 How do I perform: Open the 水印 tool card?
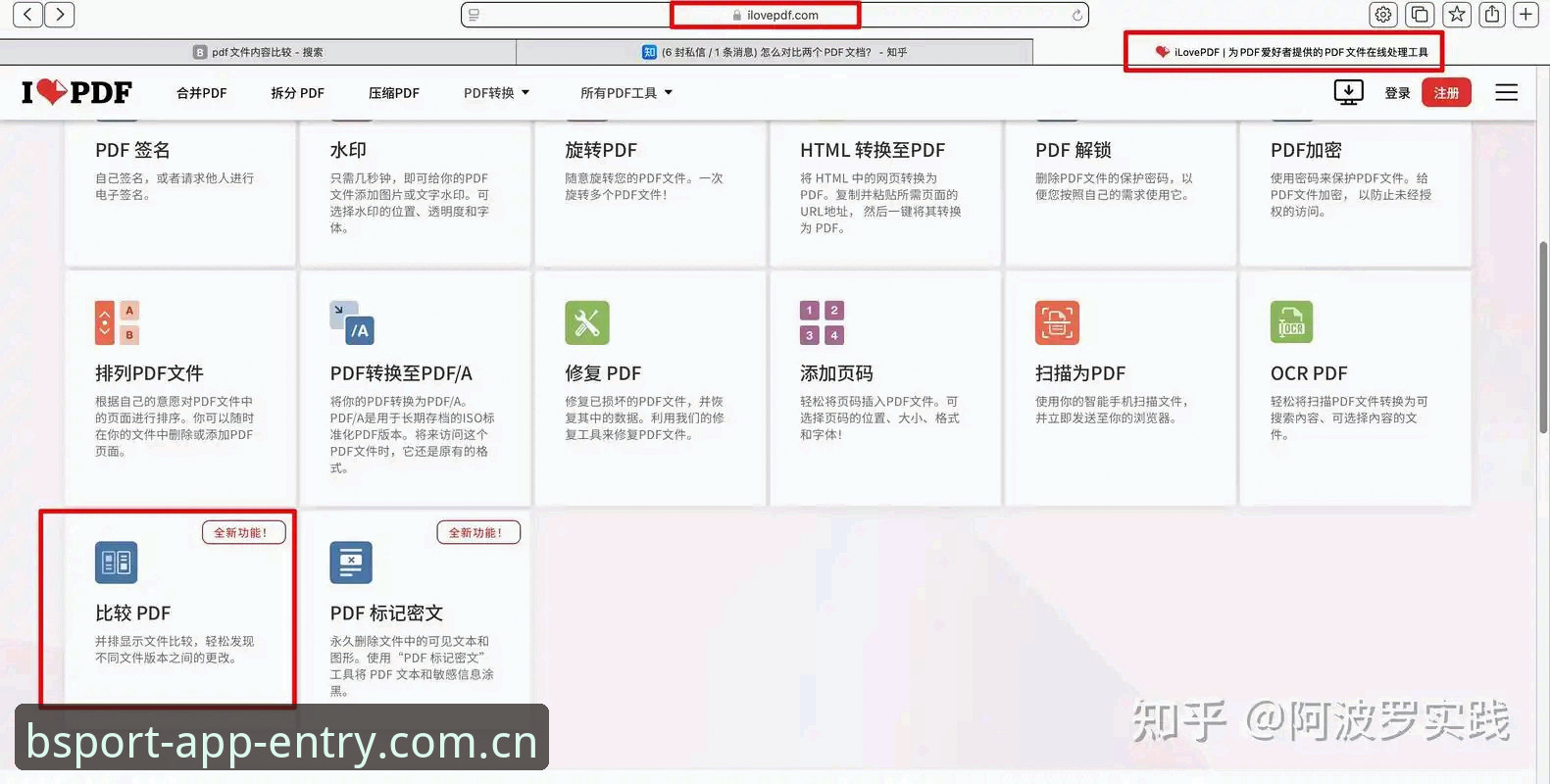(x=416, y=192)
